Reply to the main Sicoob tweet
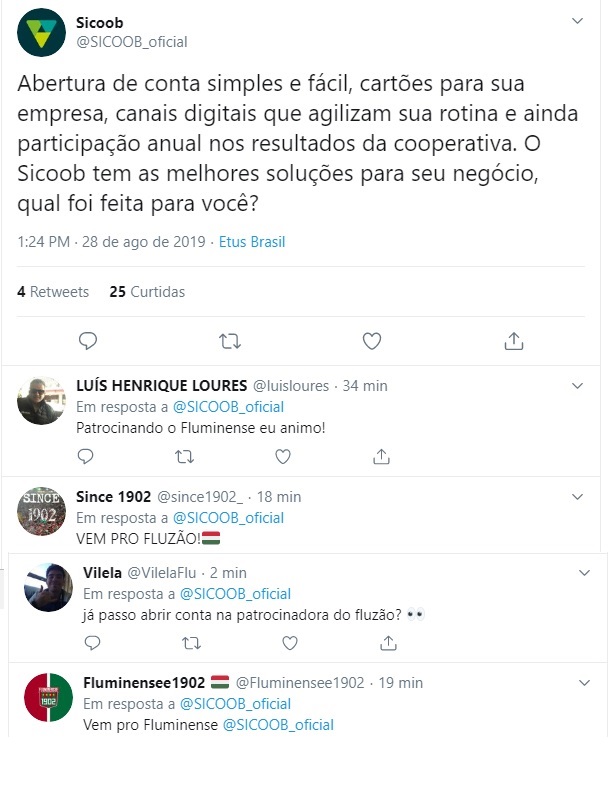Image resolution: width=612 pixels, height=796 pixels. (88, 341)
